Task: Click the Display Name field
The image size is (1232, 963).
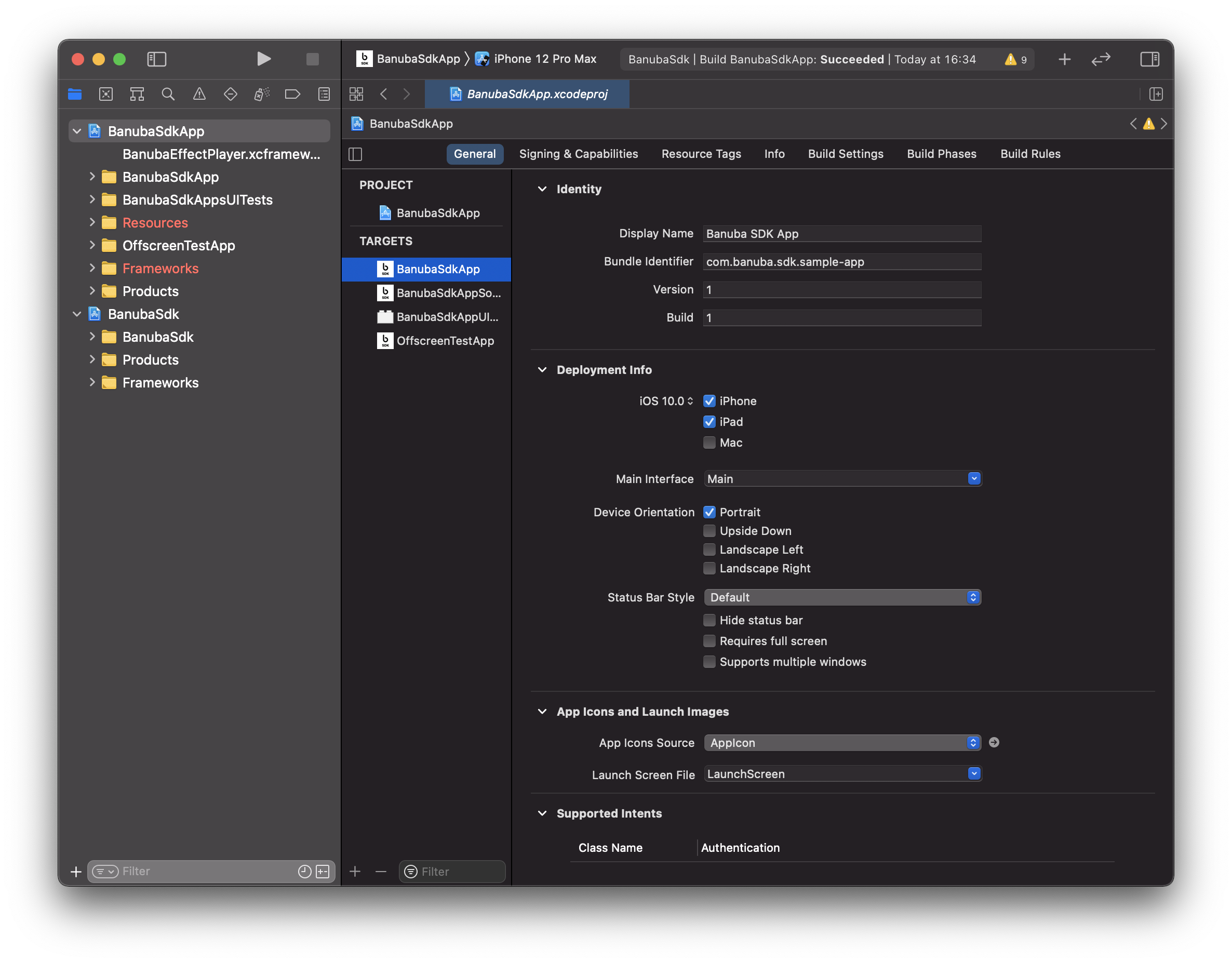Action: [842, 234]
